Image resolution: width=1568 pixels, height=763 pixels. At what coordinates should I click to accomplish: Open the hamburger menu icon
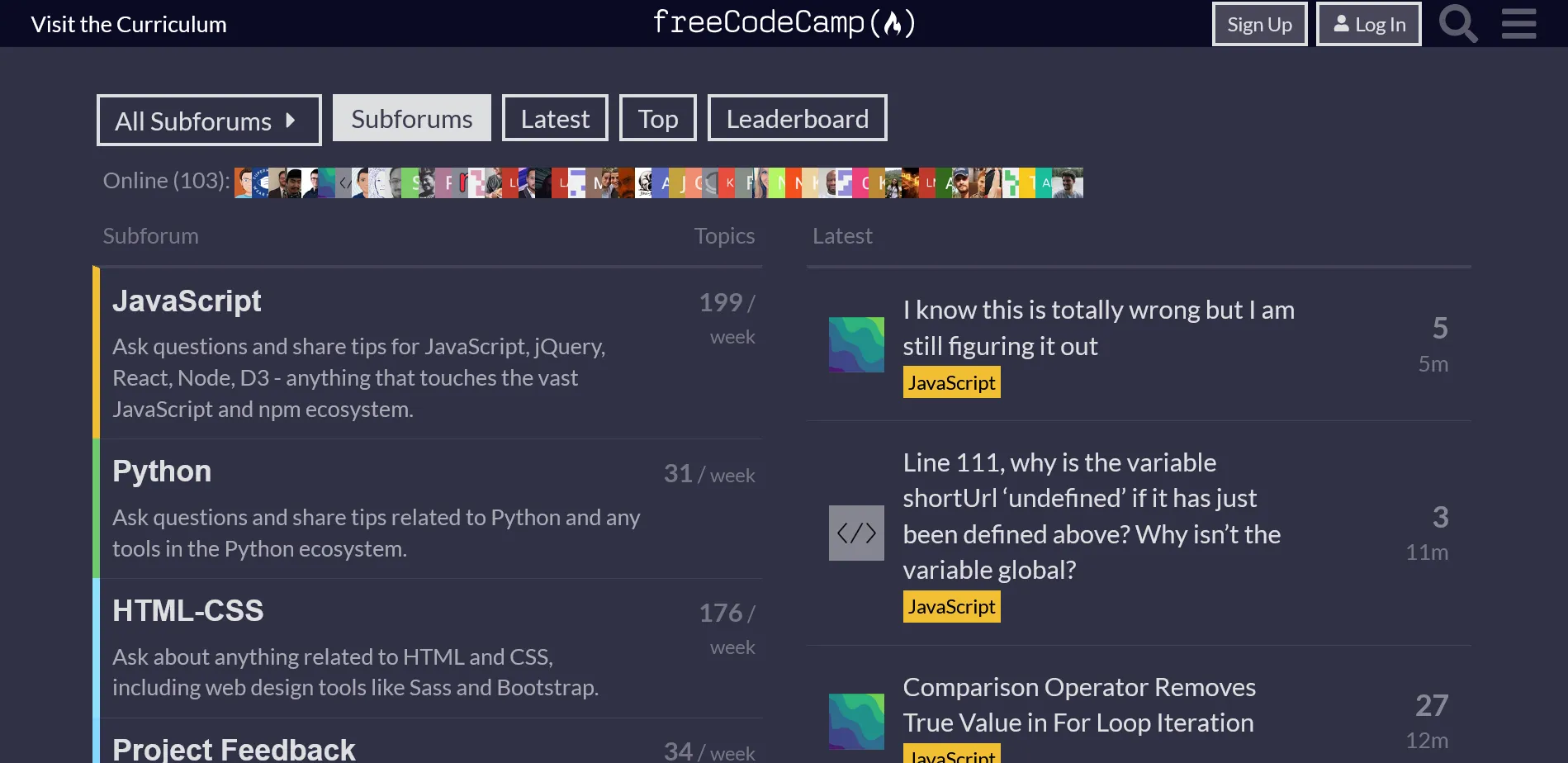(x=1518, y=23)
